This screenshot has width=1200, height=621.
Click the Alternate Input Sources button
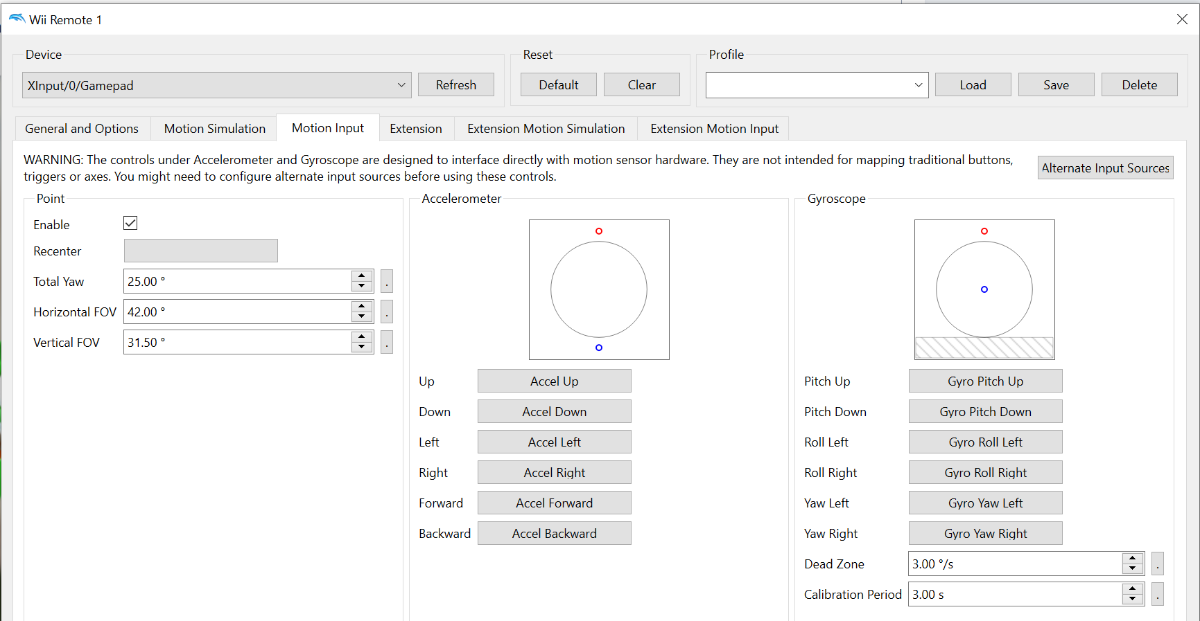pos(1105,168)
